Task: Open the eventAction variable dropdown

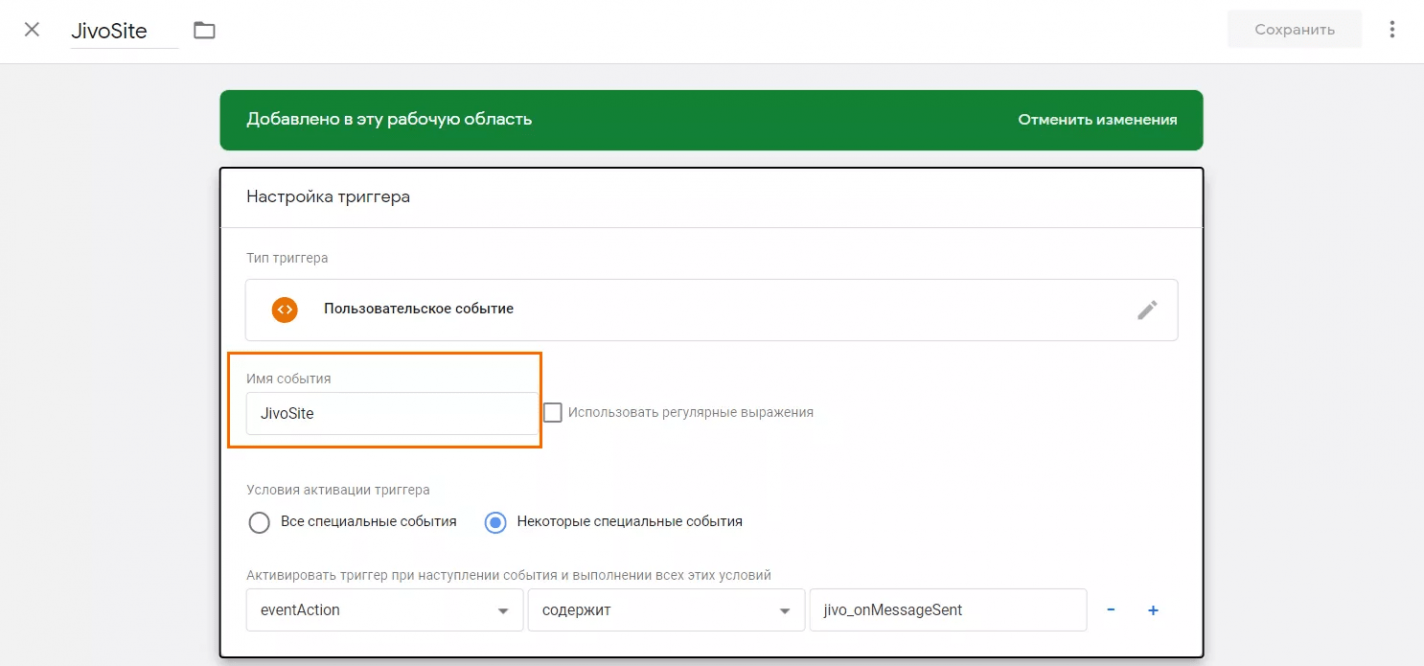Action: point(385,610)
